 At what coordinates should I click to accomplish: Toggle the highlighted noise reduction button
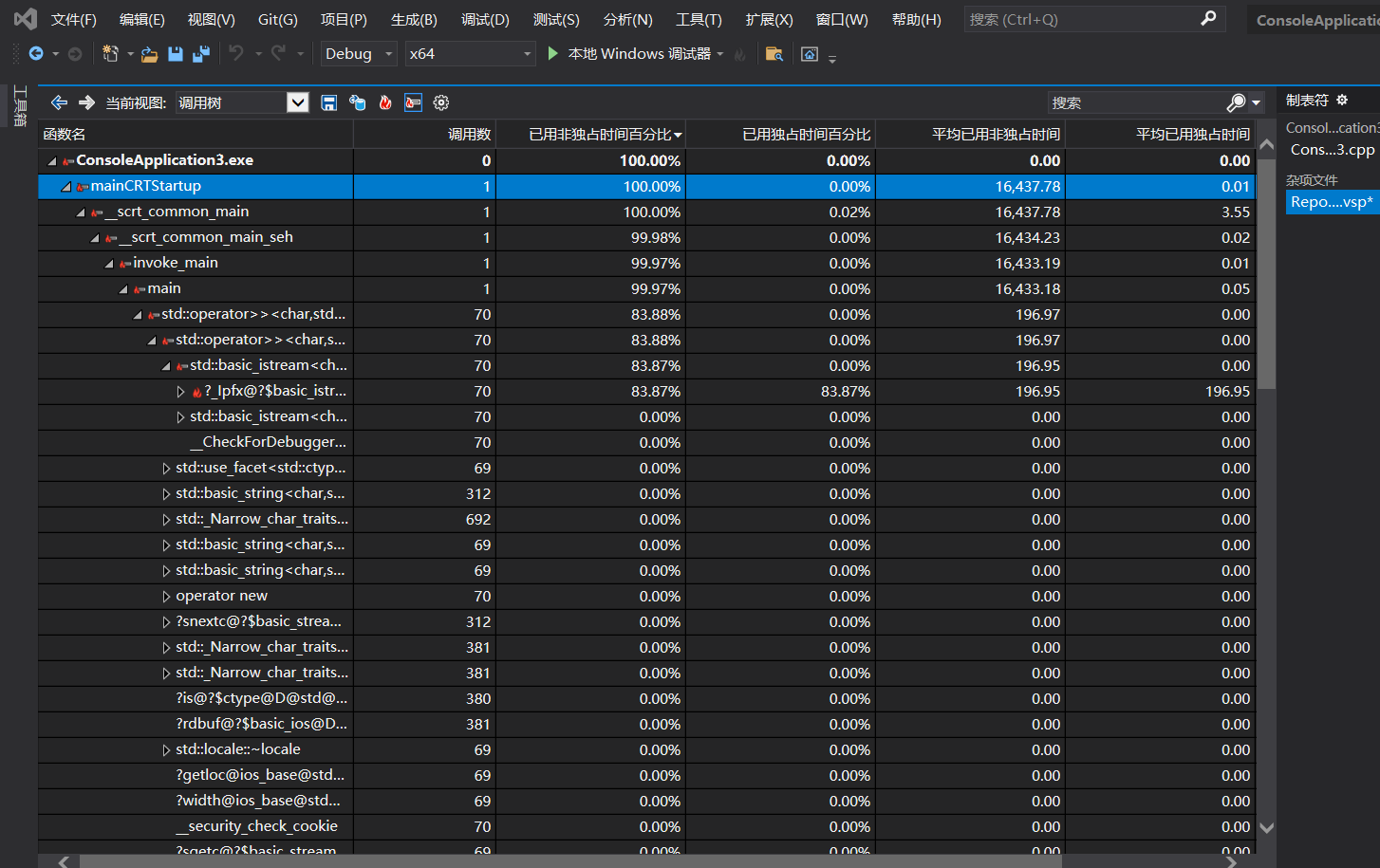pos(413,102)
